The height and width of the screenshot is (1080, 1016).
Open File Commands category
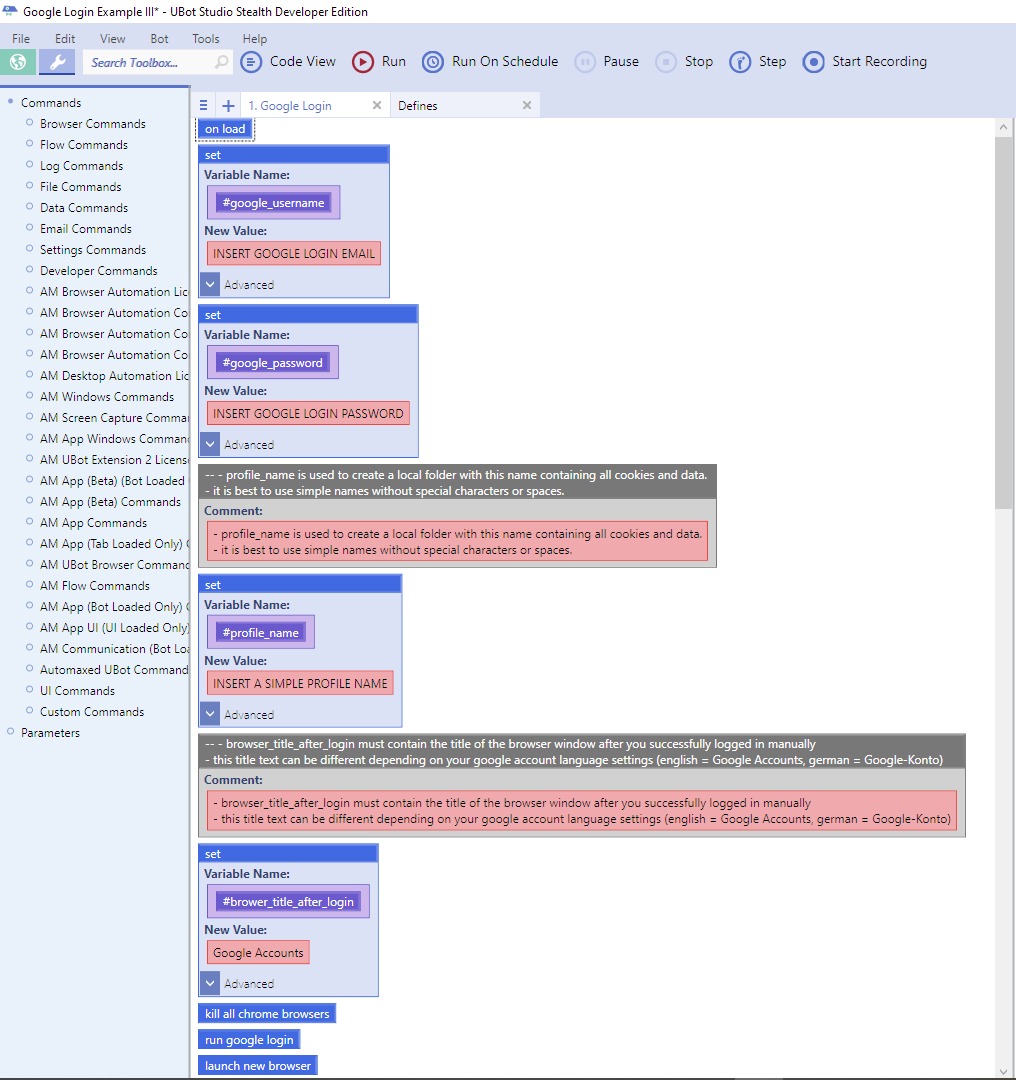(x=80, y=187)
